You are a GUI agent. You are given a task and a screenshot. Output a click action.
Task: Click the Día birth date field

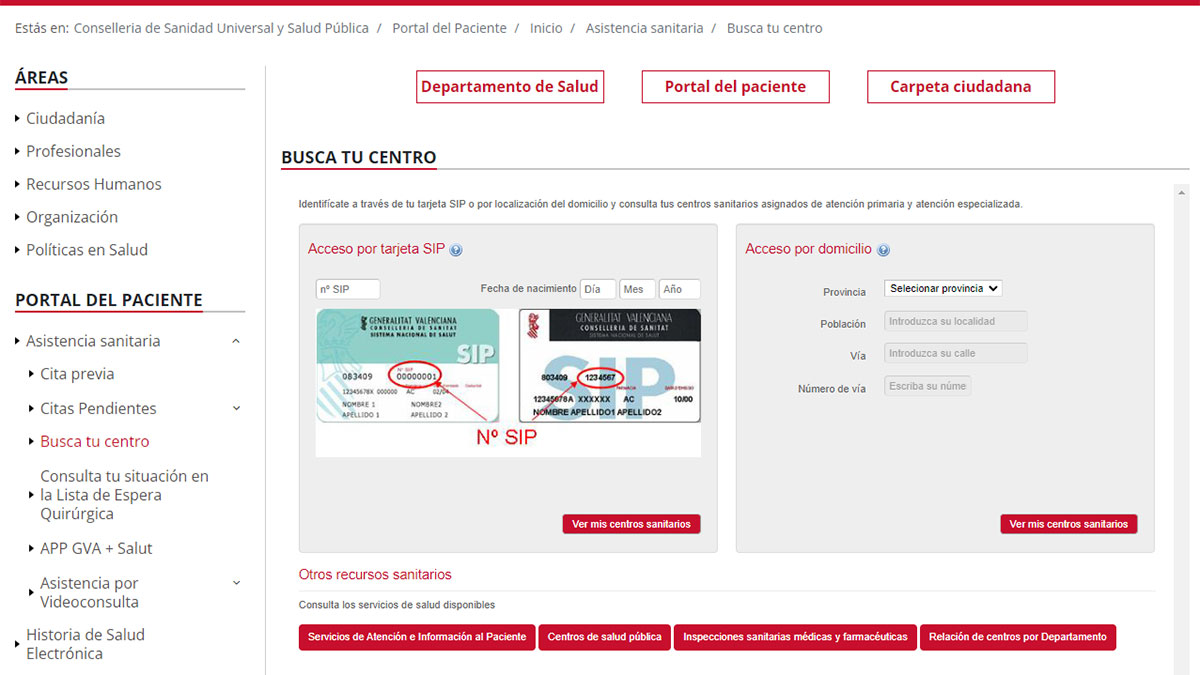pos(597,289)
